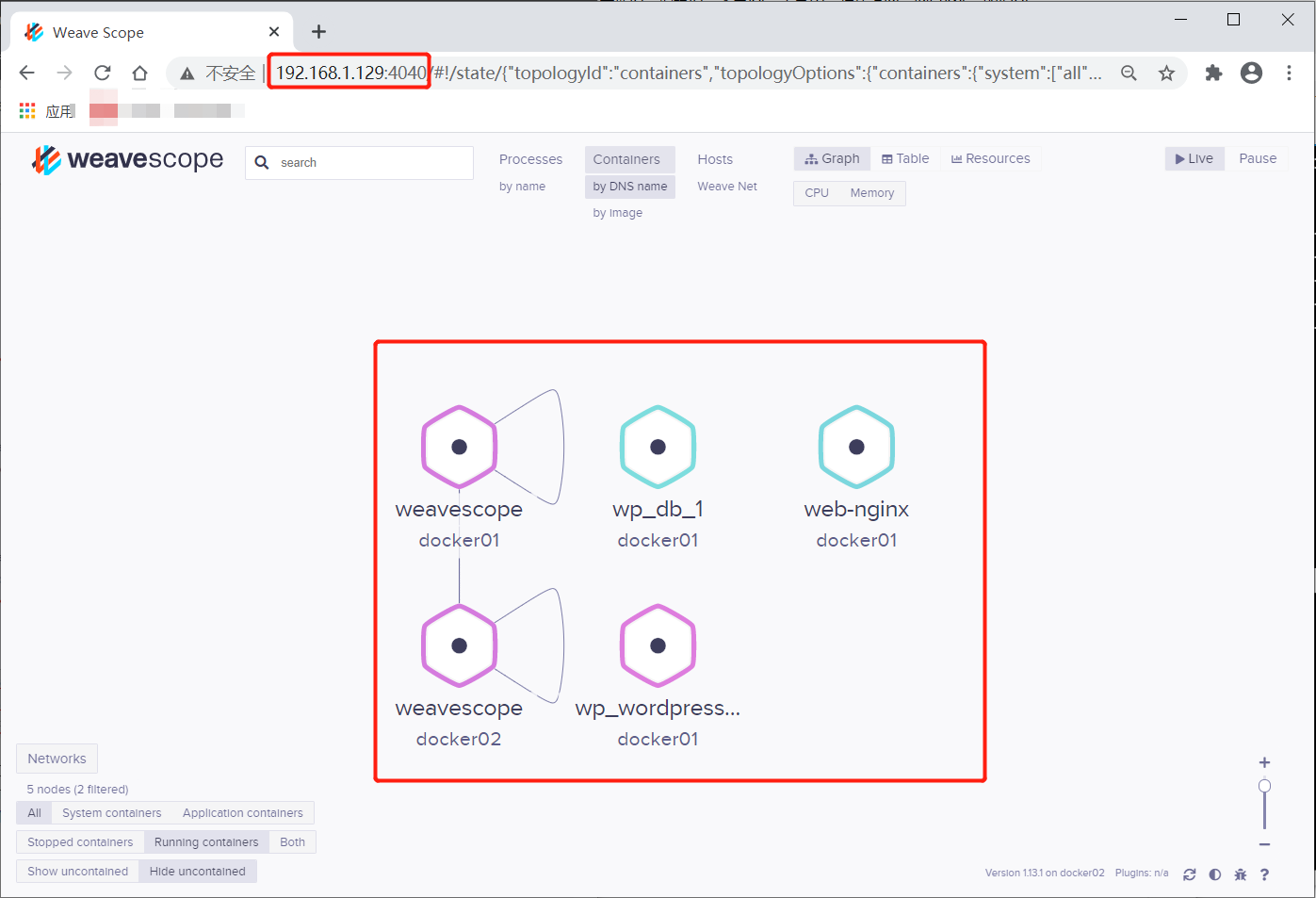The image size is (1316, 898).
Task: Zoom out the graph with minus
Action: point(1264,844)
